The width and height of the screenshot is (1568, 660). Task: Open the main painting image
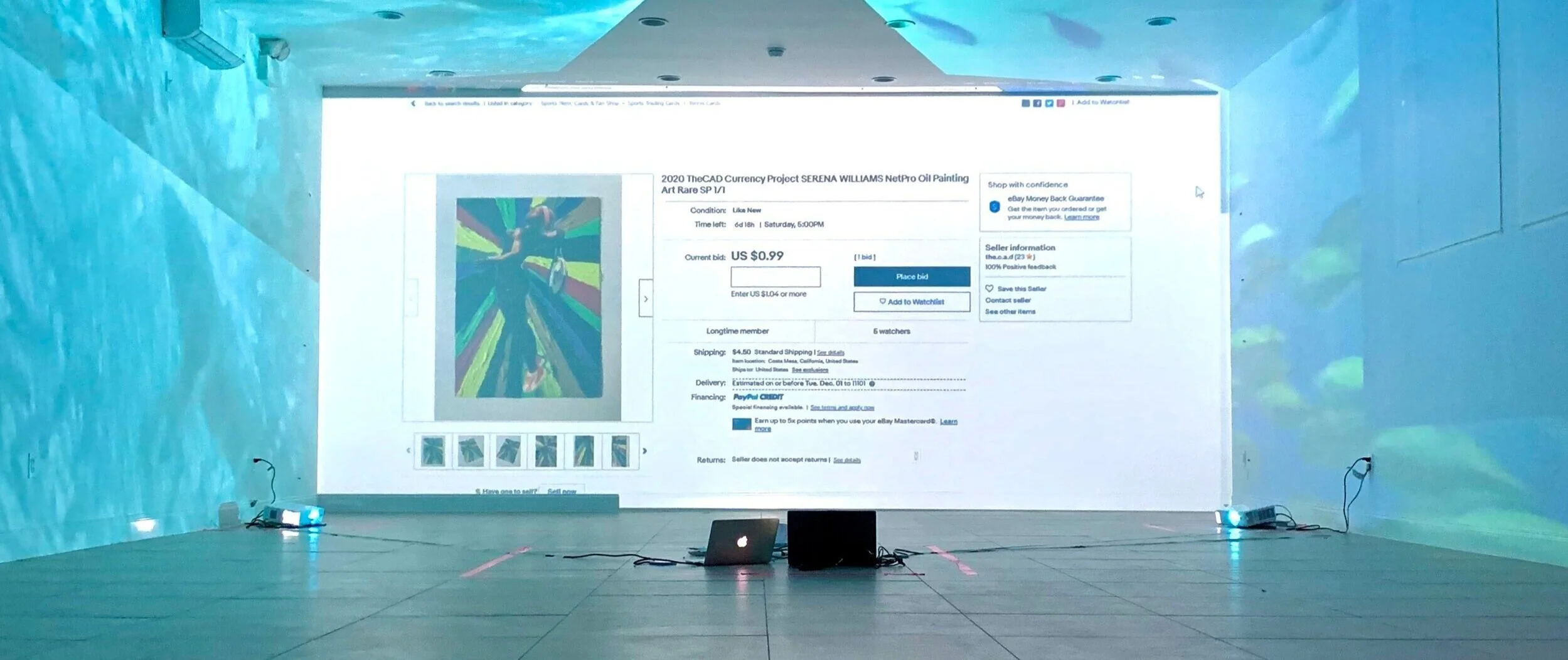click(528, 297)
